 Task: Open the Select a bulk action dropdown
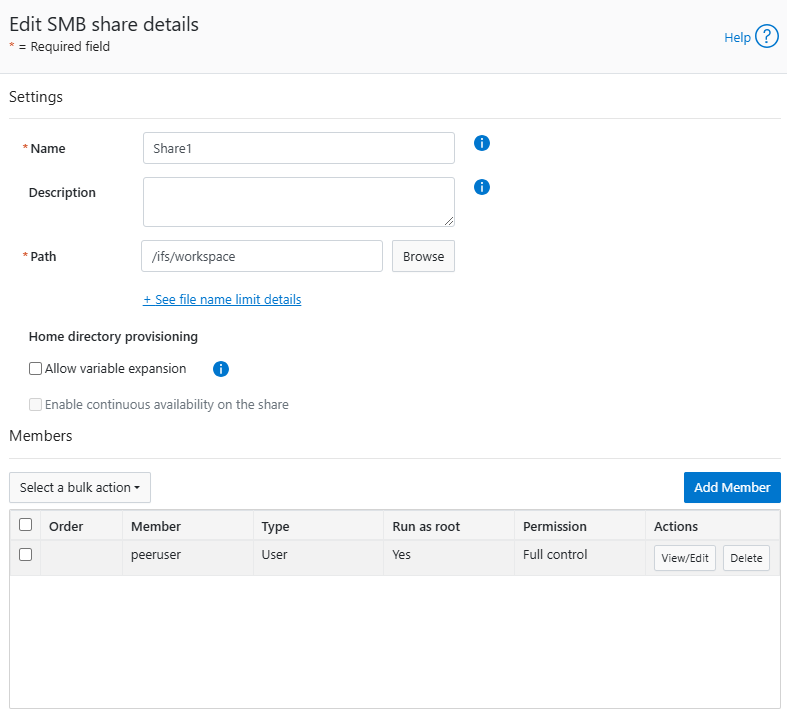(x=80, y=488)
